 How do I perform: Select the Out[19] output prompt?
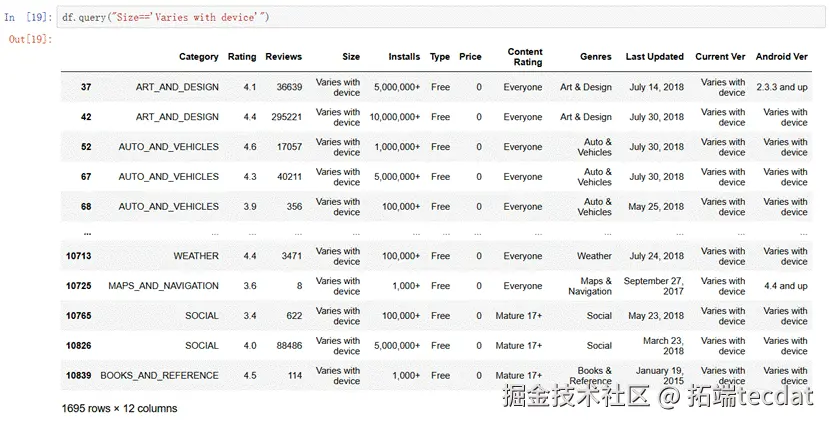[x=30, y=39]
